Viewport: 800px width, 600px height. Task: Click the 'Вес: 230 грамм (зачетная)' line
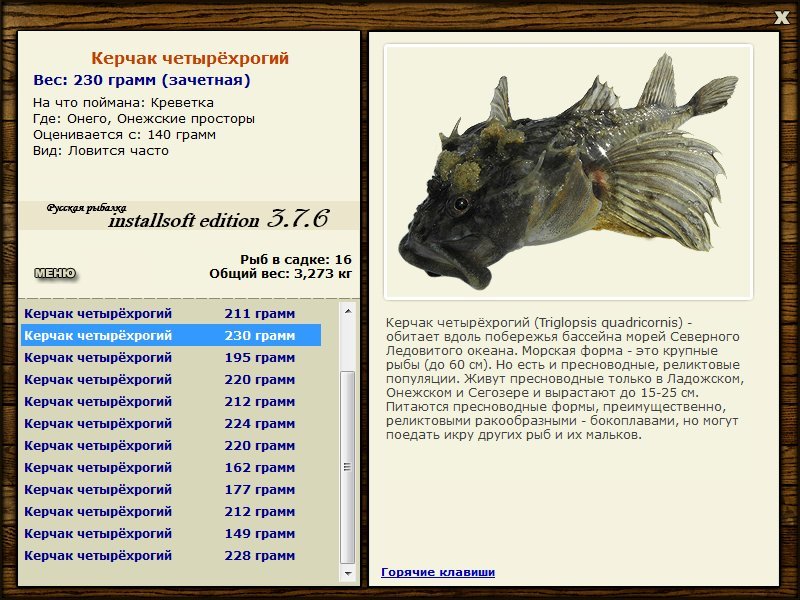[142, 80]
